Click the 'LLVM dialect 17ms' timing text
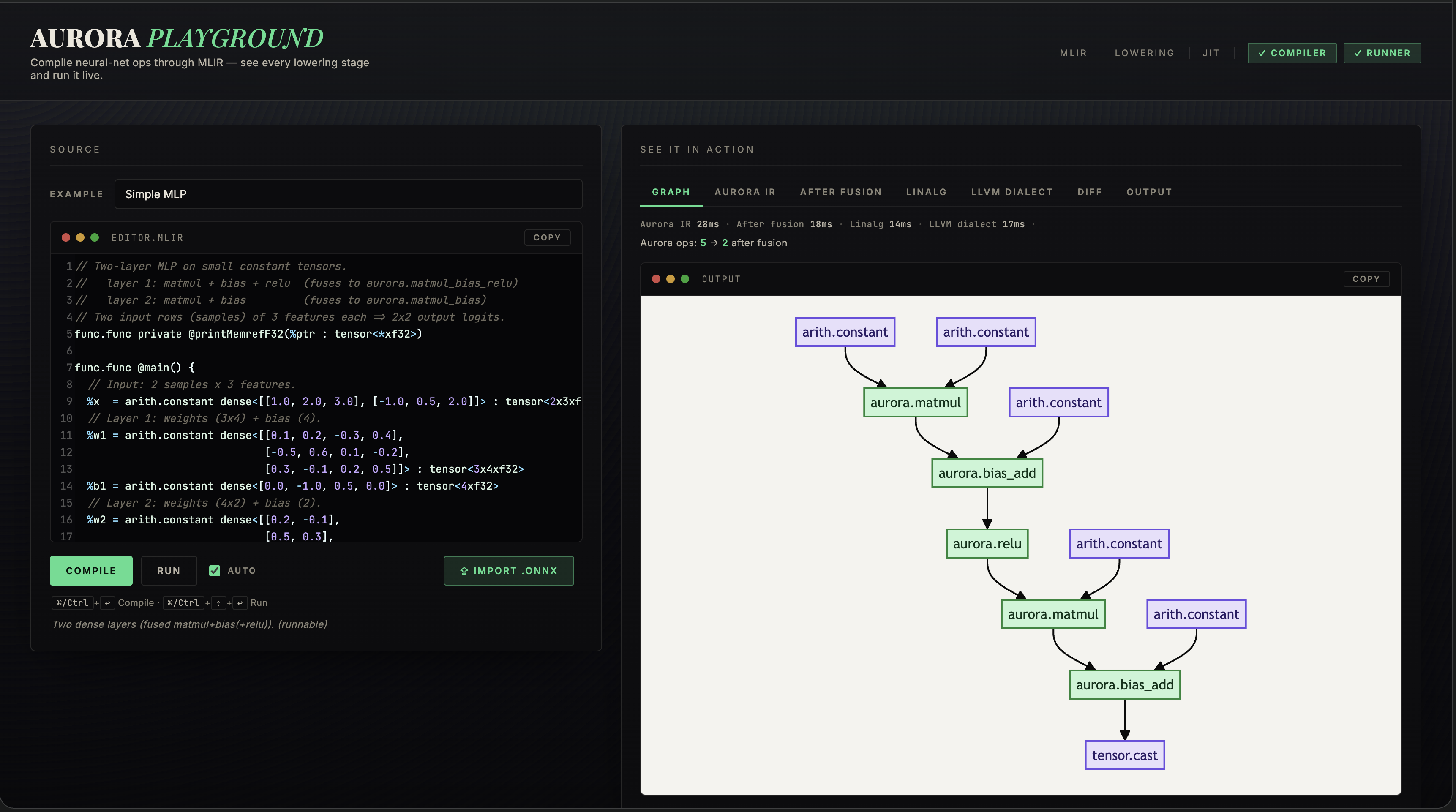Image resolution: width=1456 pixels, height=812 pixels. (x=977, y=224)
